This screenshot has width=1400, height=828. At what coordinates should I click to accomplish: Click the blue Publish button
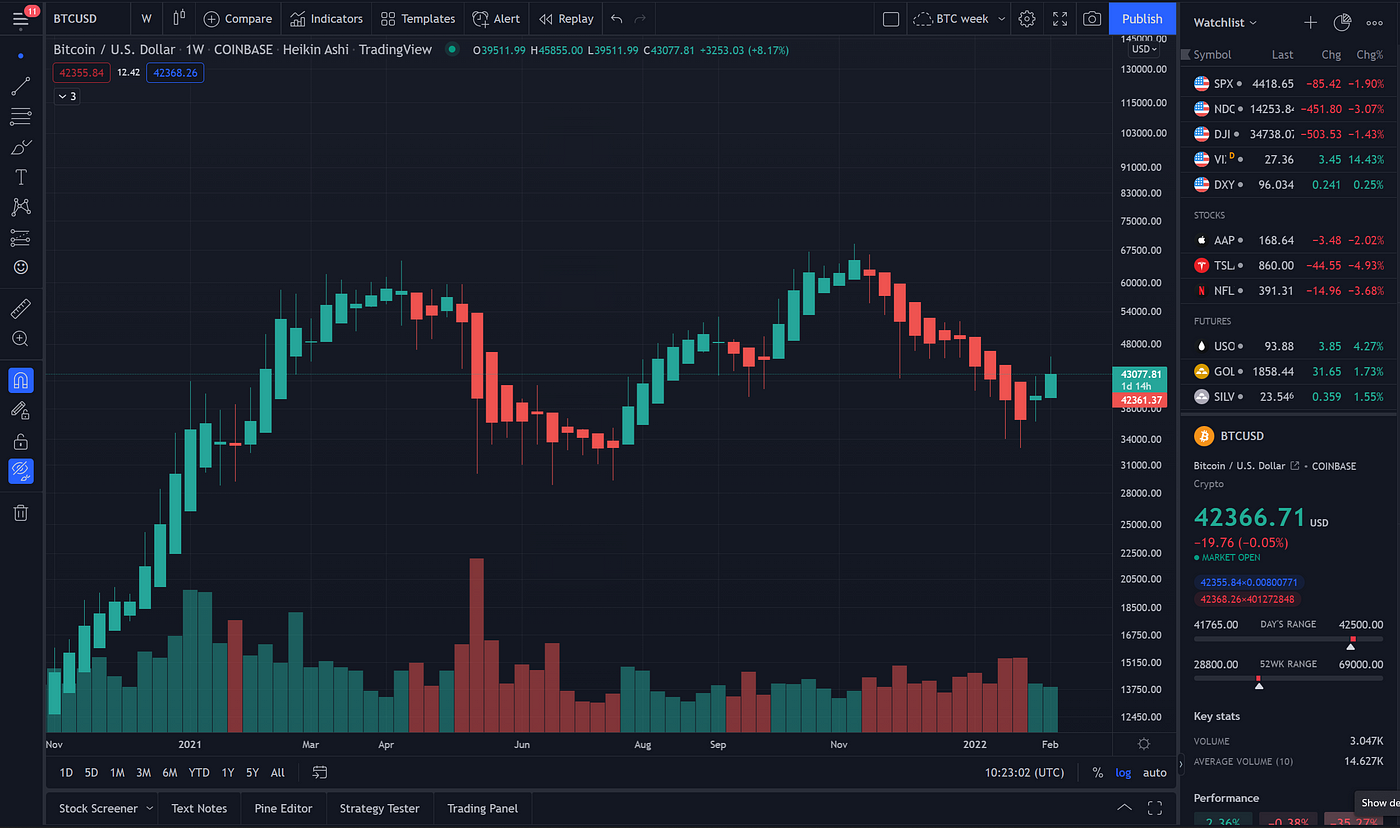(1142, 18)
